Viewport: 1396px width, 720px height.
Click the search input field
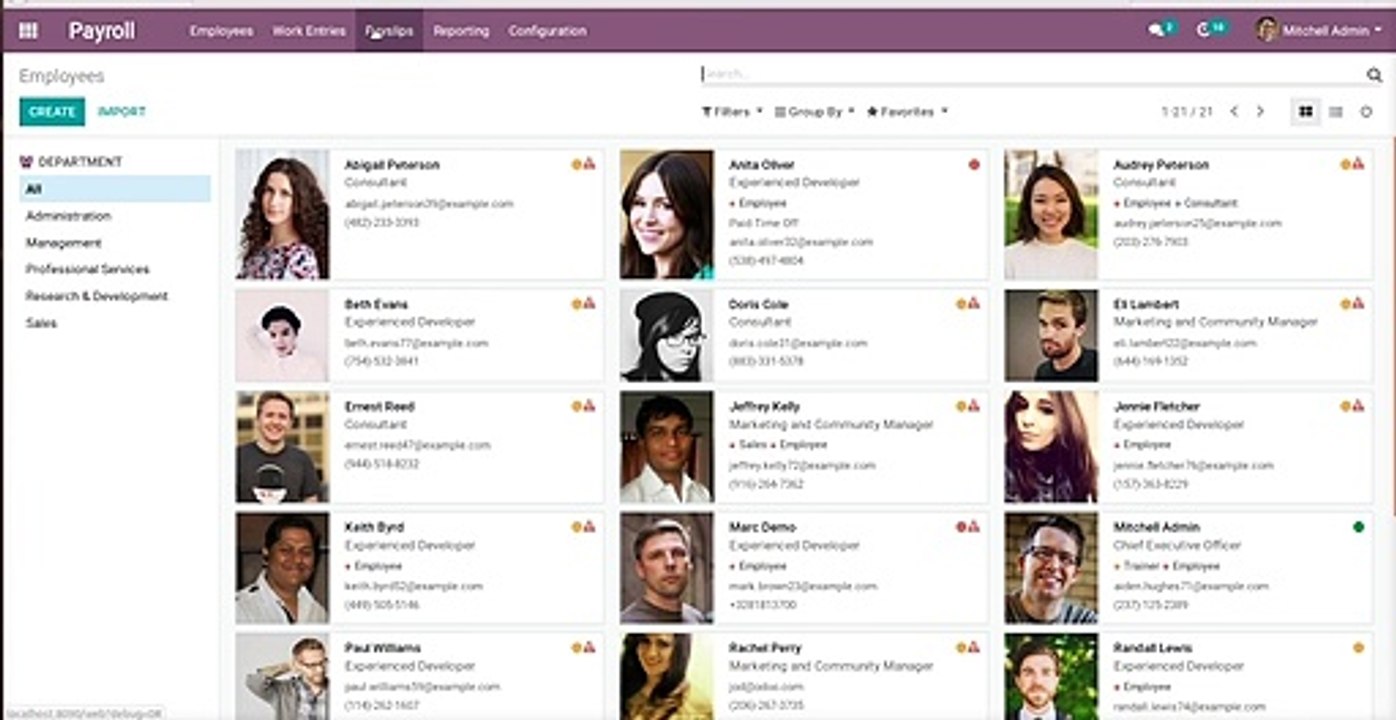pyautogui.click(x=1032, y=74)
